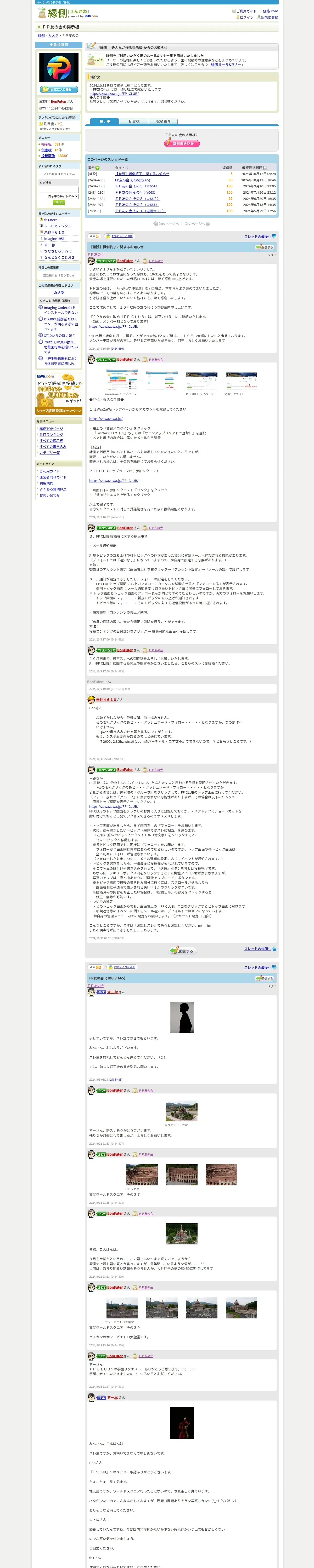This screenshot has height=1568, width=314.
Task: Select the 投稿画像 tab
Action: pyautogui.click(x=163, y=121)
